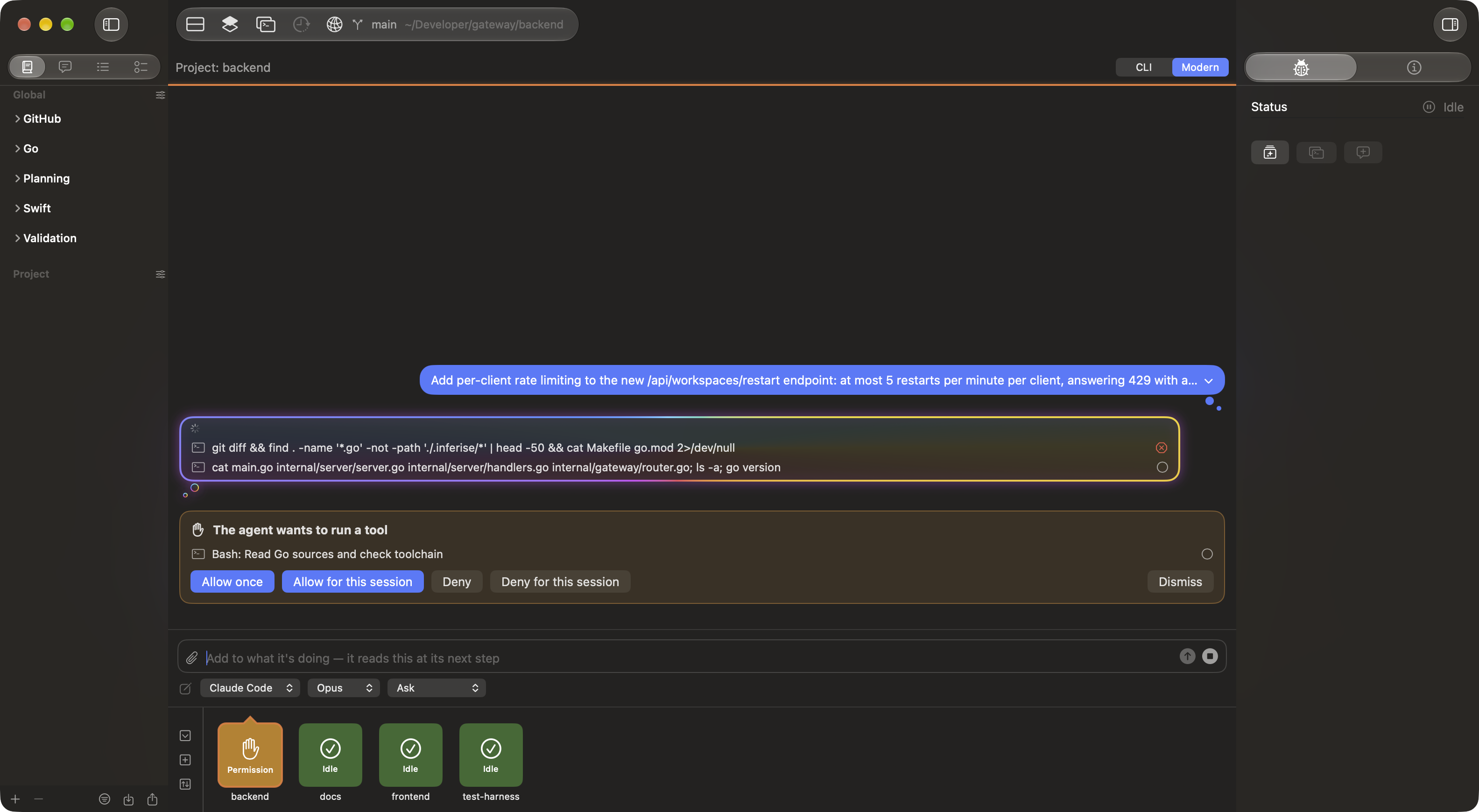Switch sidebar to notes document tab
Viewport: 1479px width, 812px height.
tap(27, 67)
